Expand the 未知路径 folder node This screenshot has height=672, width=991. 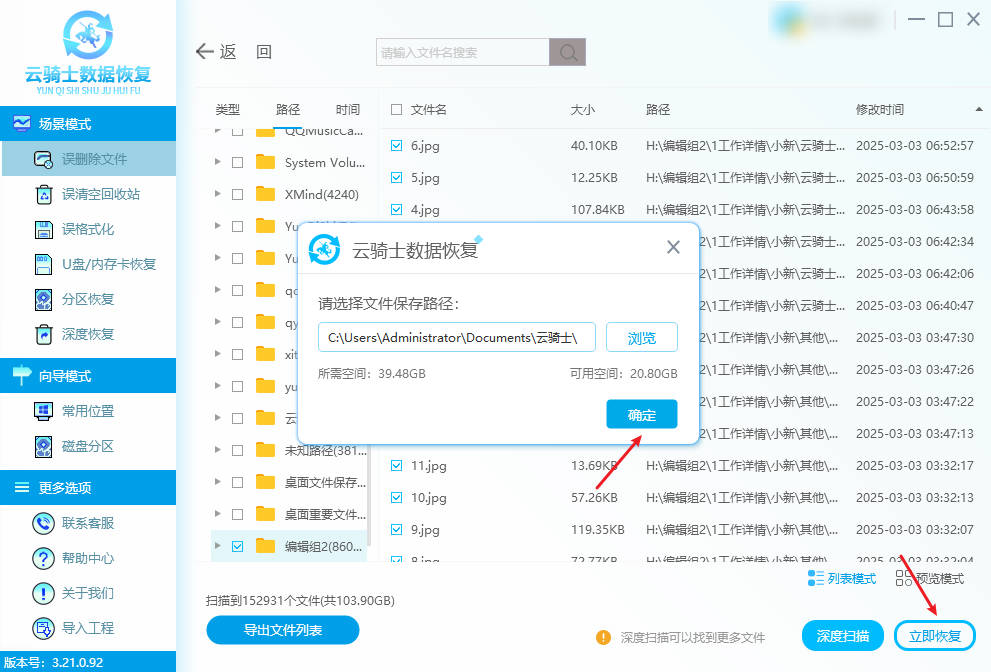pos(218,450)
